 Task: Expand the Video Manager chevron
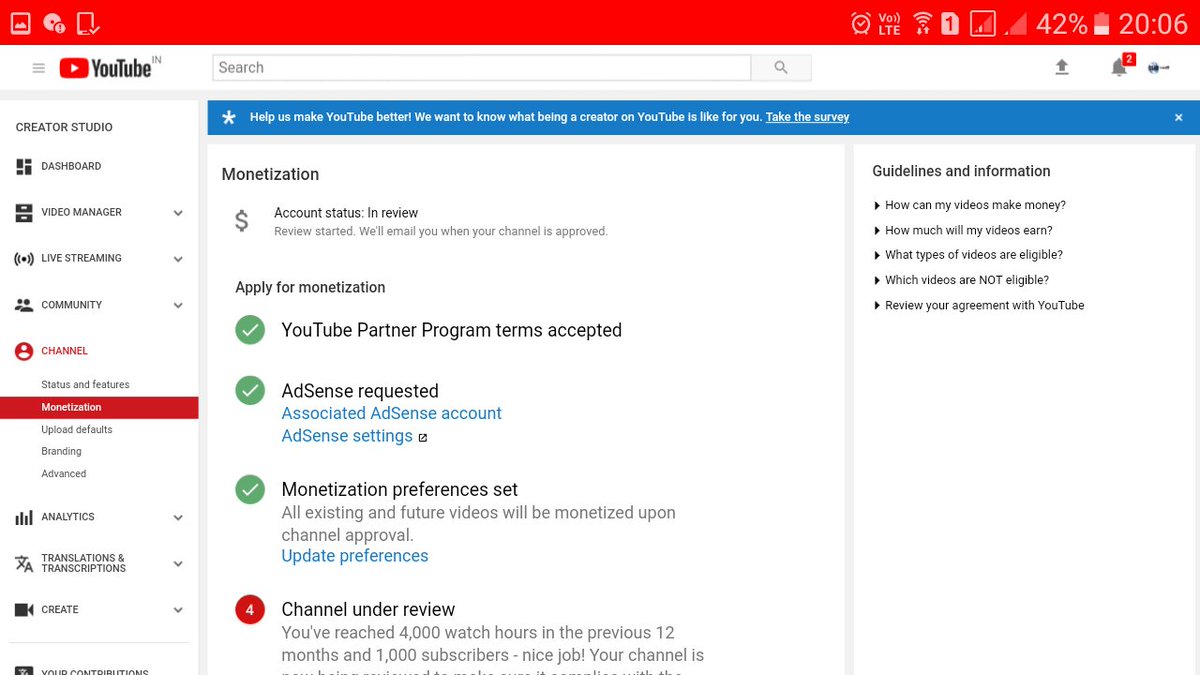(178, 213)
